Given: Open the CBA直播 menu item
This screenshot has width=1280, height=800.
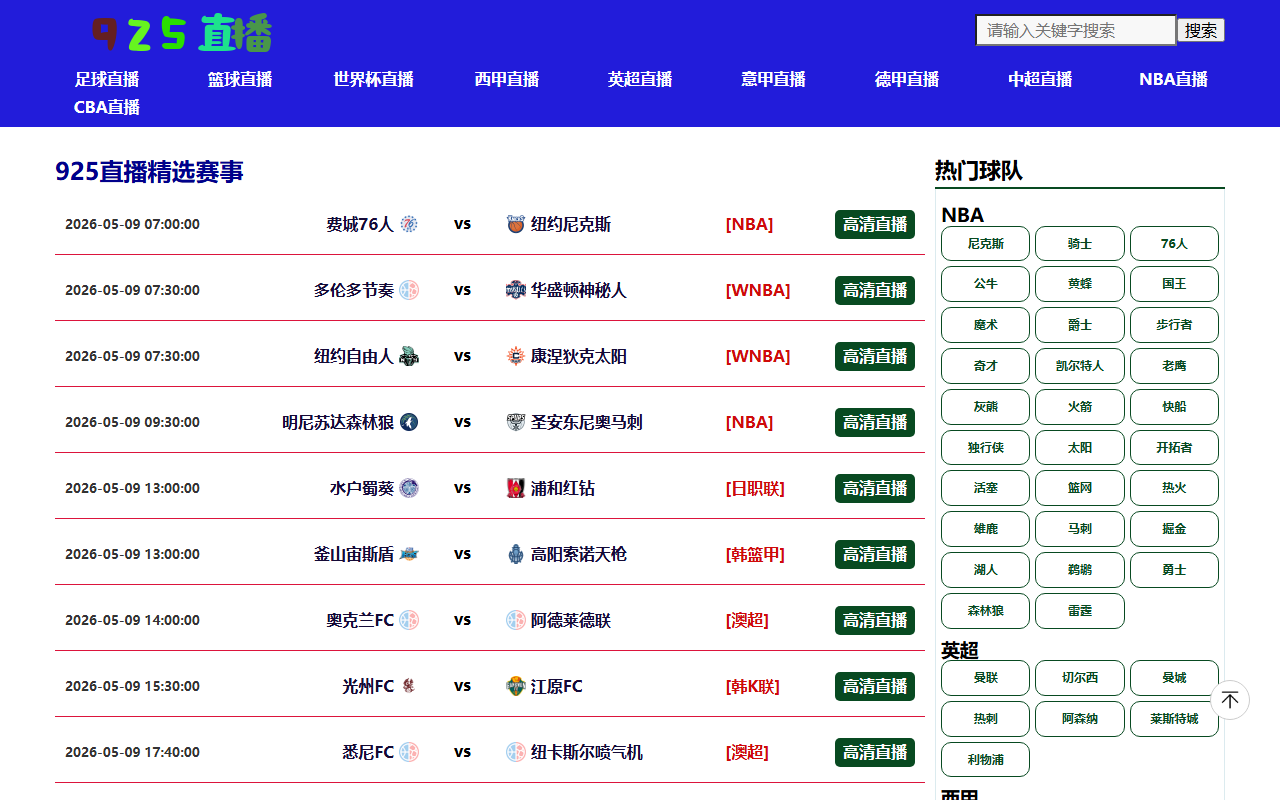Looking at the screenshot, I should [x=107, y=107].
